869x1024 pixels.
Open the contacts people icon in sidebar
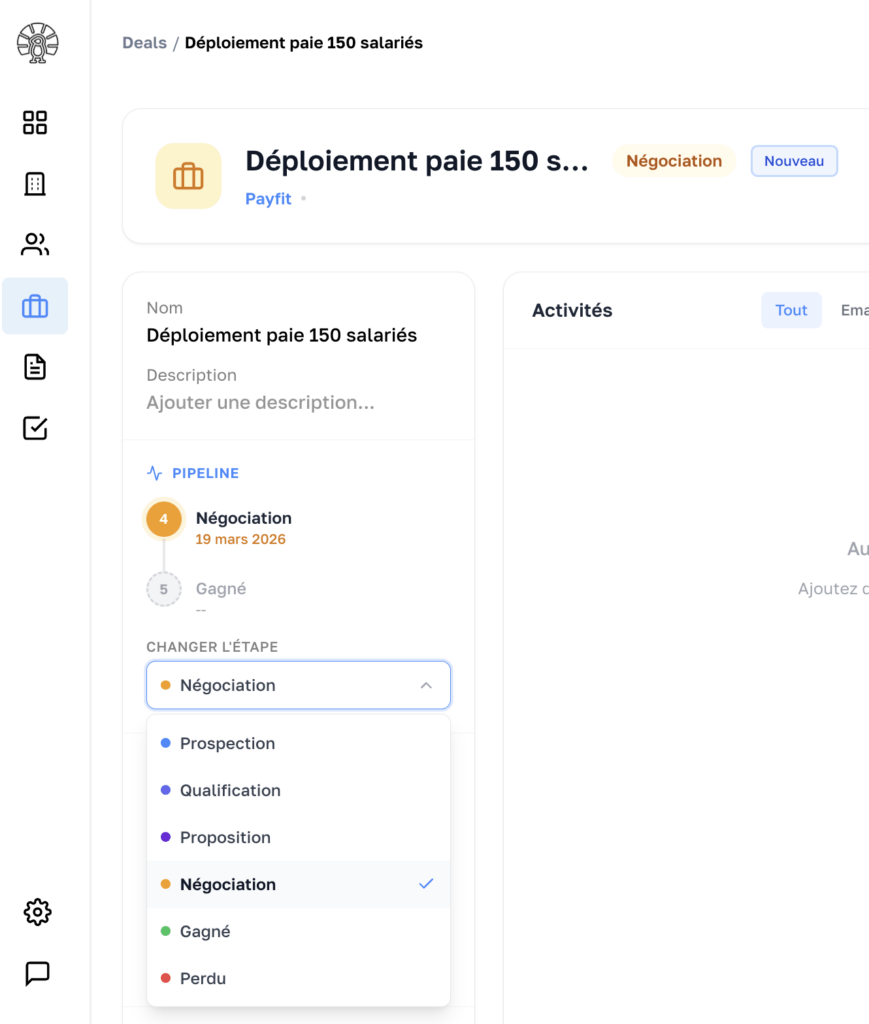pos(35,245)
